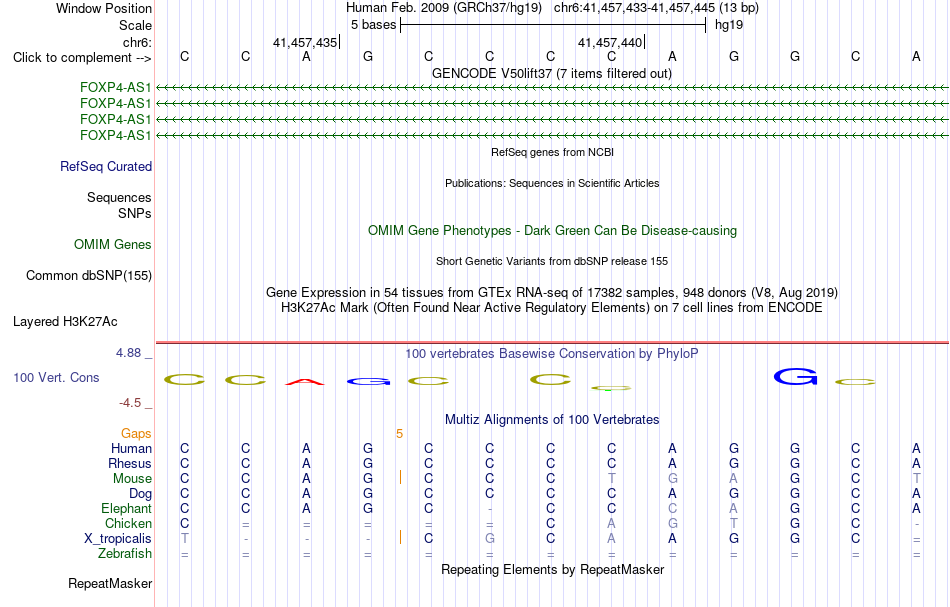Open the 'H3K27Ac Mark' ENCODE track title
The height and width of the screenshot is (607, 950).
[x=552, y=308]
